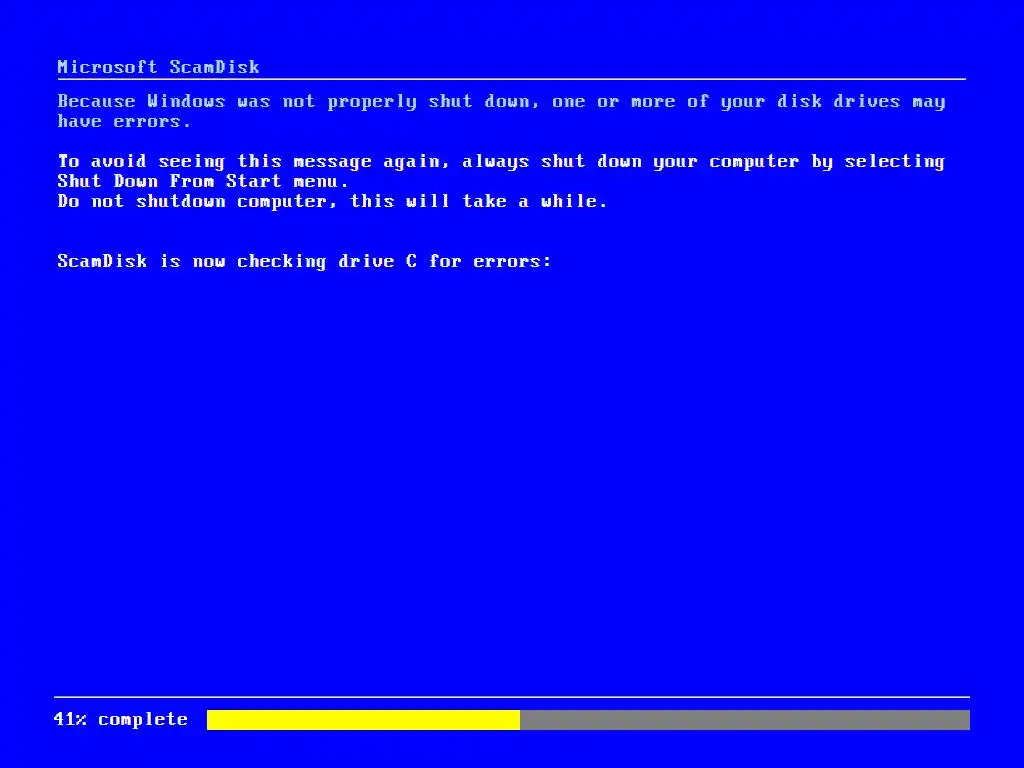Image resolution: width=1024 pixels, height=768 pixels.
Task: Click the "Microsoft ScanDisk" title text
Action: point(158,67)
